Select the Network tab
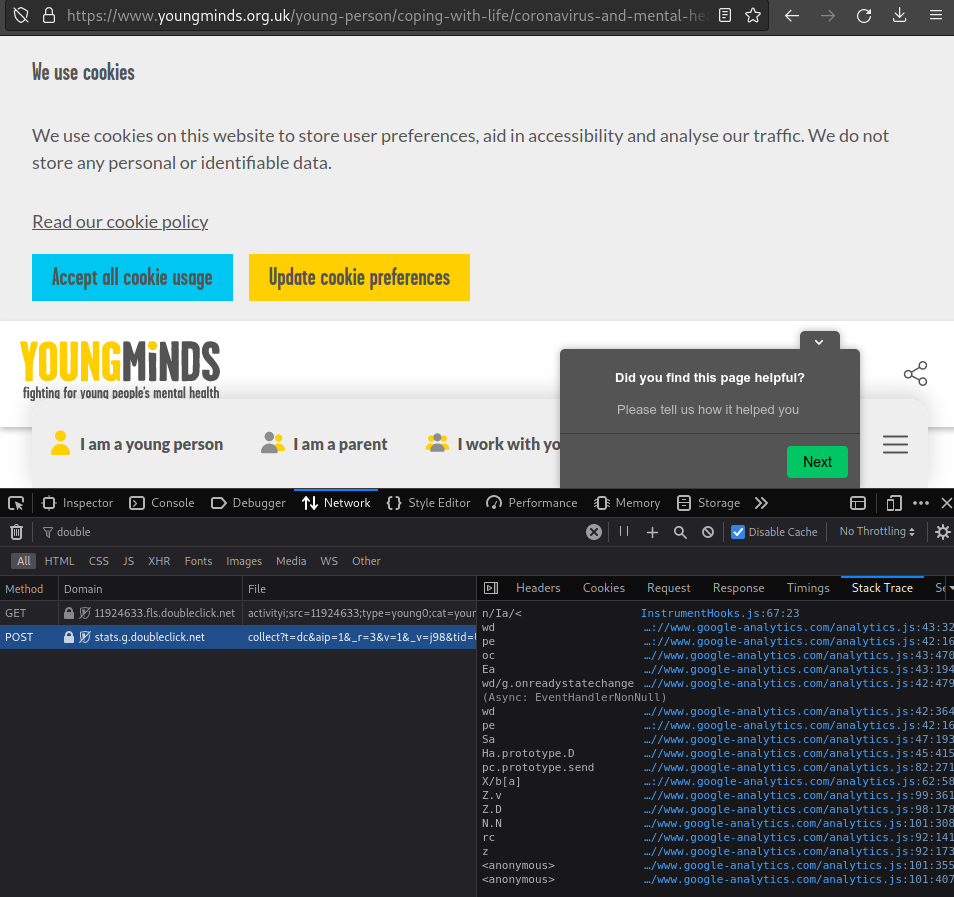Screen dimensions: 954x897 click(336, 503)
